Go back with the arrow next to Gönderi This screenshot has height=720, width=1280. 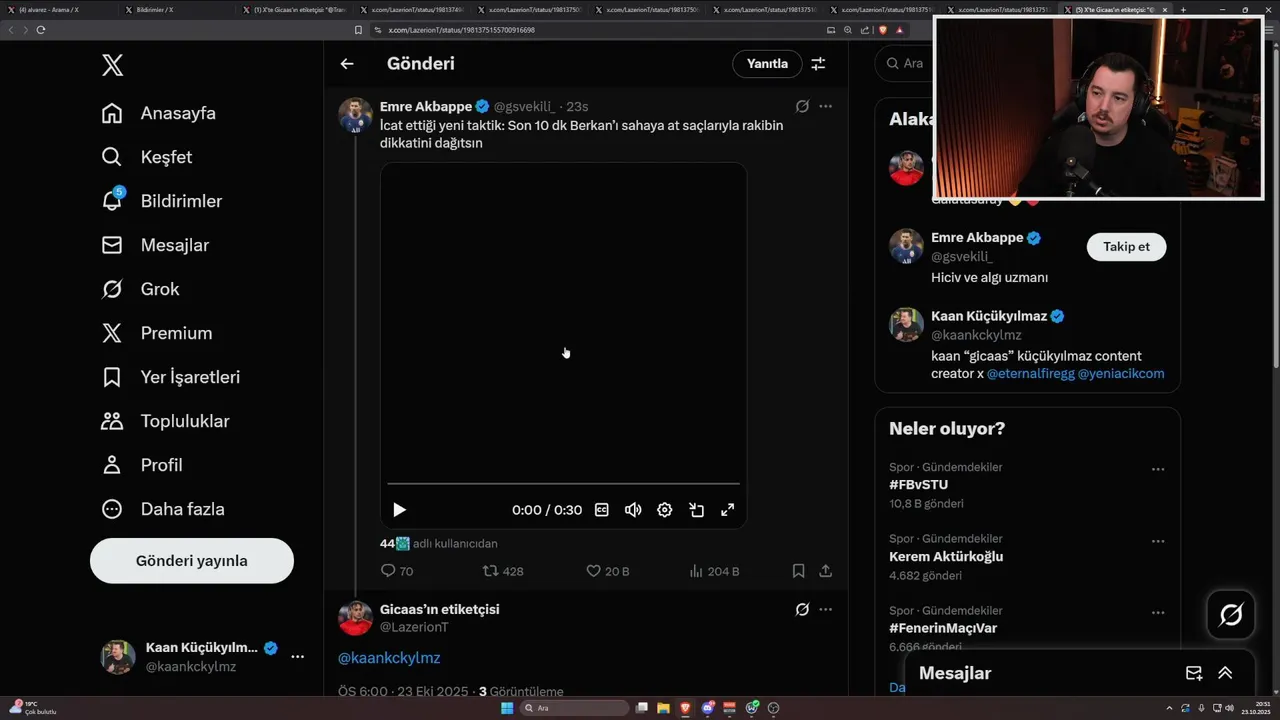tap(347, 64)
